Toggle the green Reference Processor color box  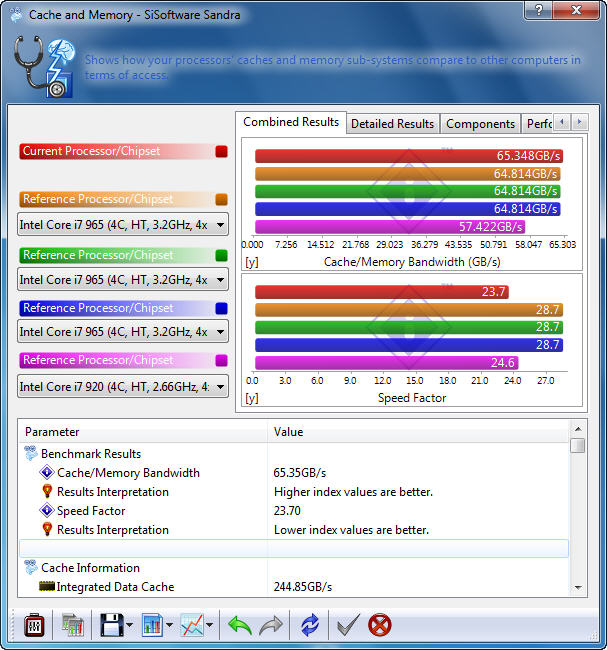pos(221,255)
